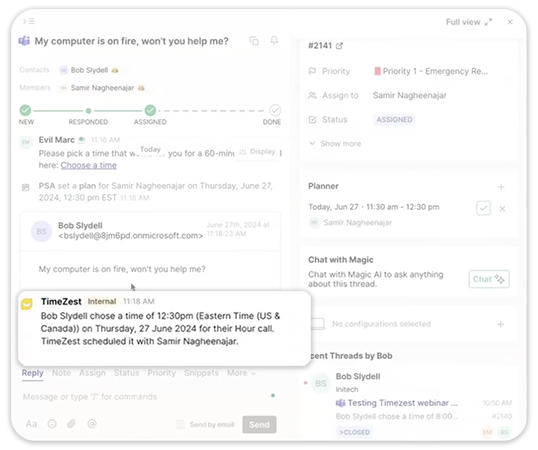Switch to the Reply tab

[33, 373]
